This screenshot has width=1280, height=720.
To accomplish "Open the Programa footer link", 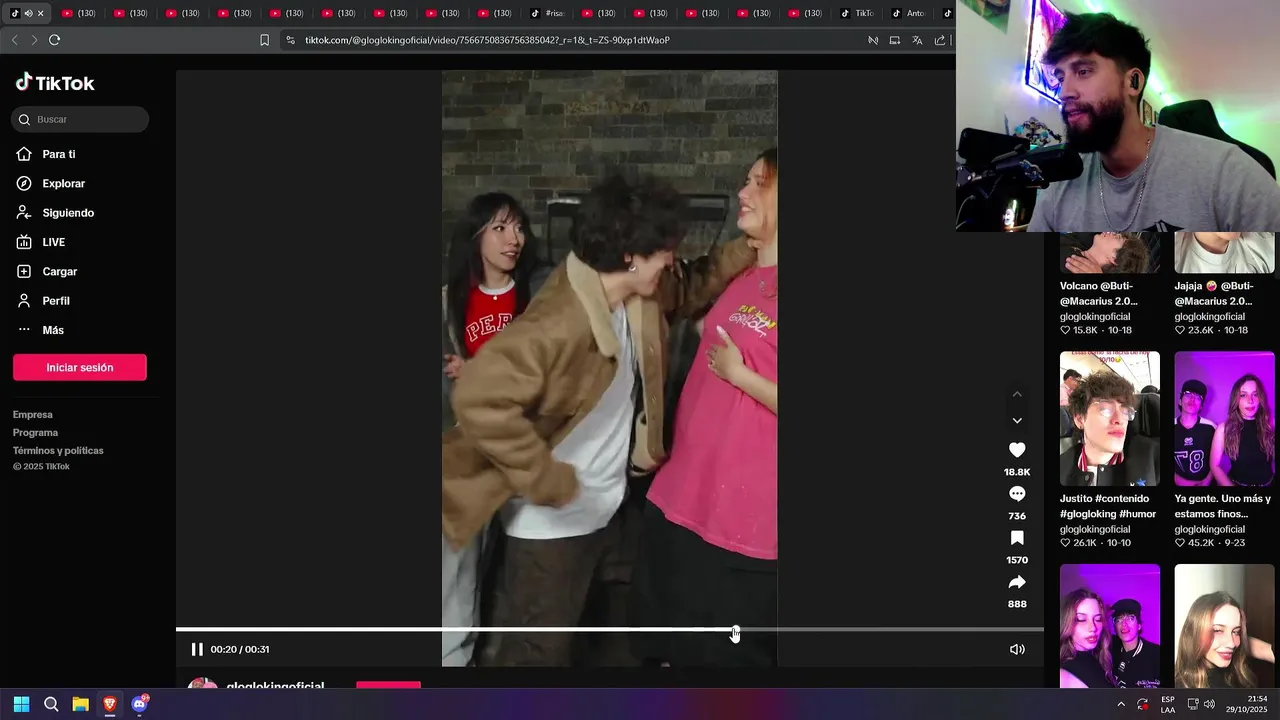I will (x=36, y=432).
